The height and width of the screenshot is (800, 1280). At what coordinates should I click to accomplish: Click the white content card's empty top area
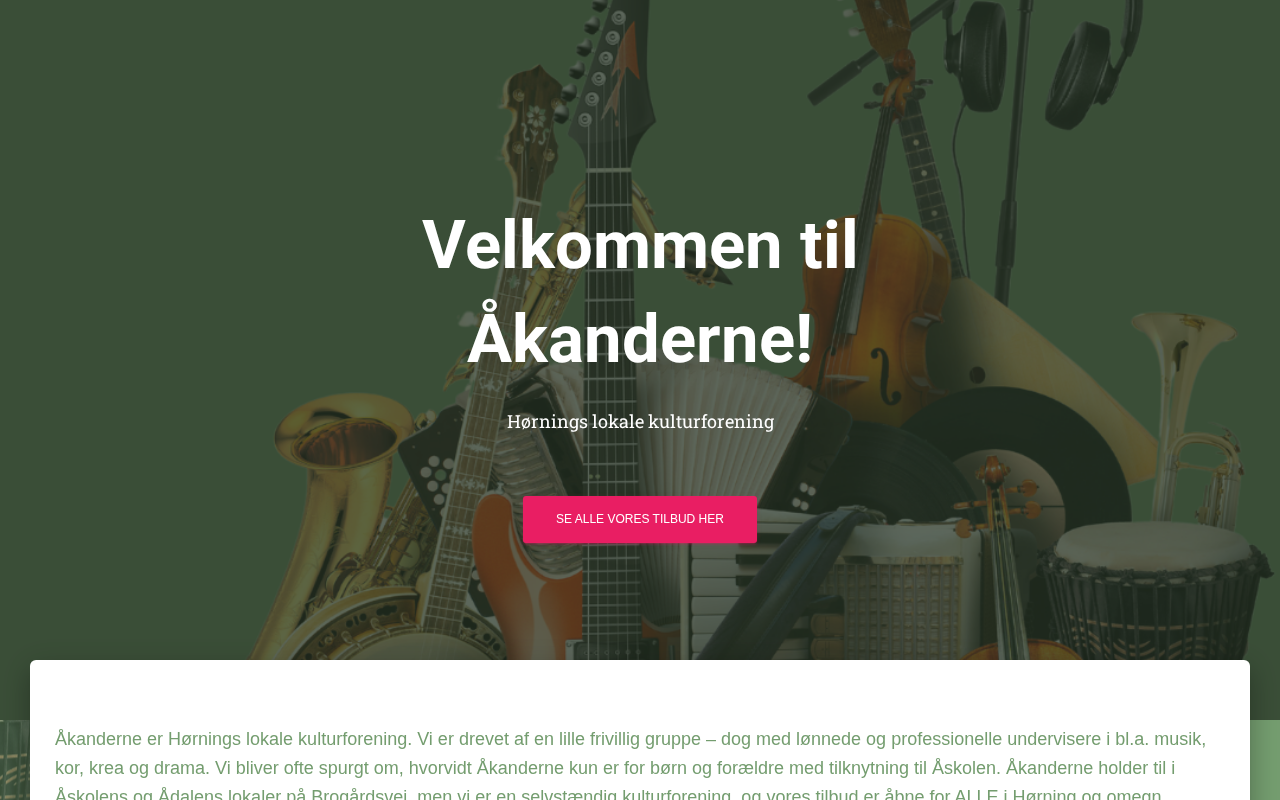pos(640,690)
